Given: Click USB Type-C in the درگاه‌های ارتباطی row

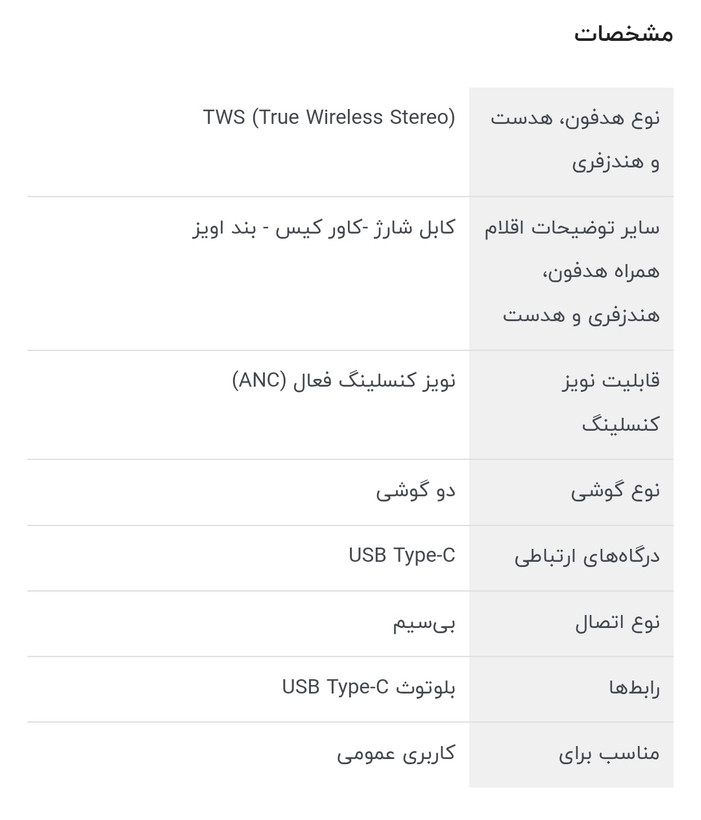Looking at the screenshot, I should coord(401,555).
